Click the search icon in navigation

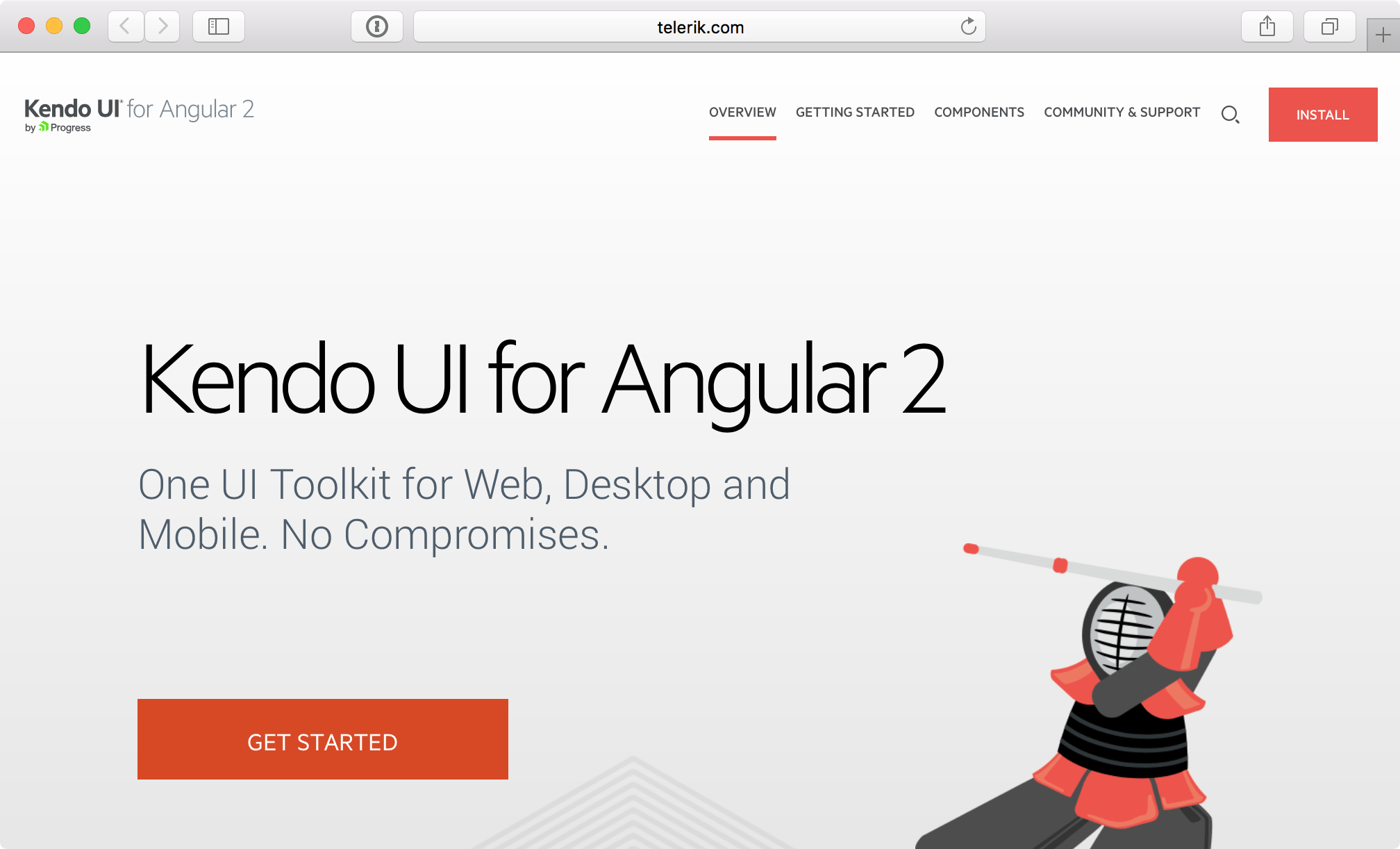click(1230, 114)
